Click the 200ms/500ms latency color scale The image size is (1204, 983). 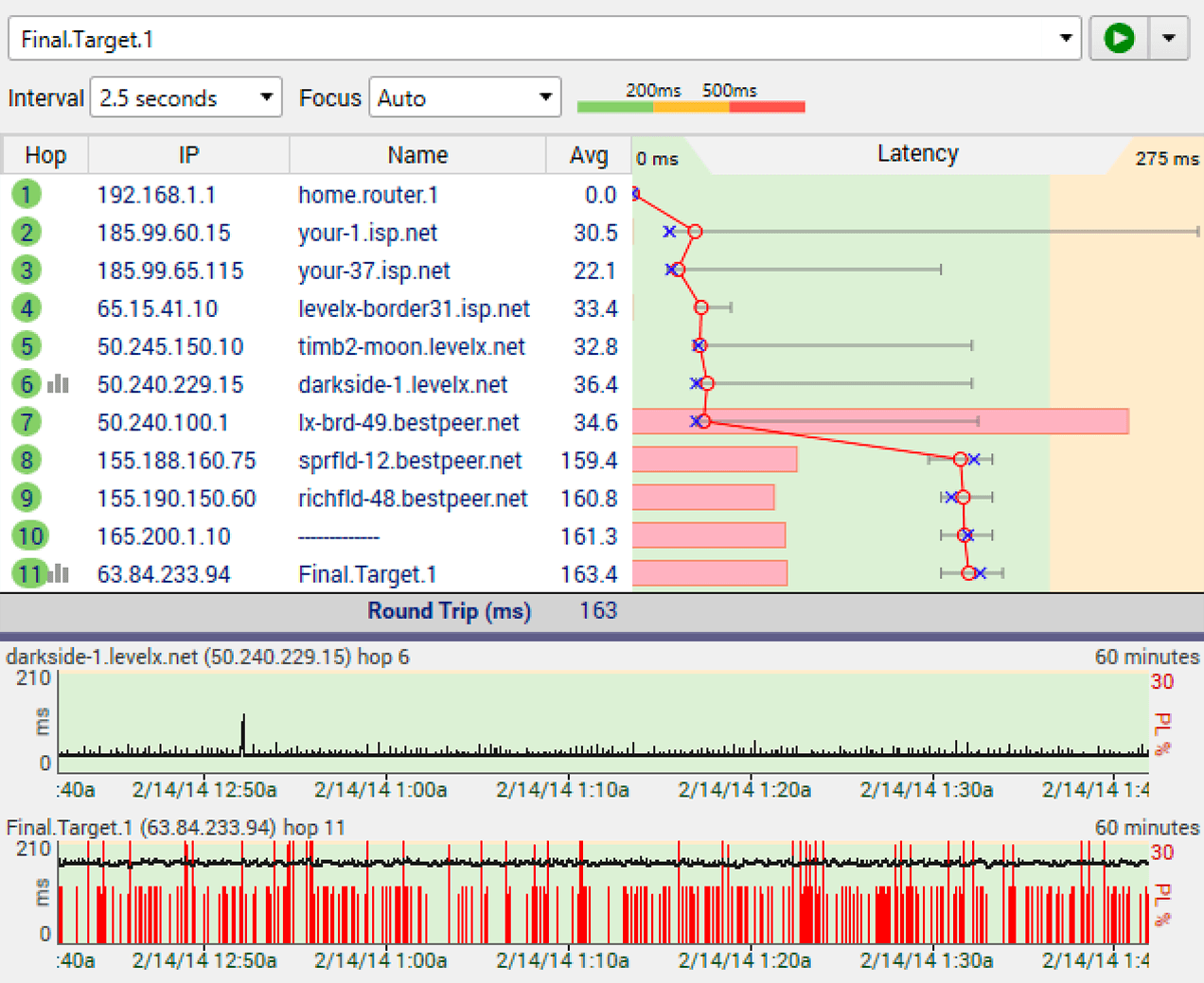click(691, 107)
